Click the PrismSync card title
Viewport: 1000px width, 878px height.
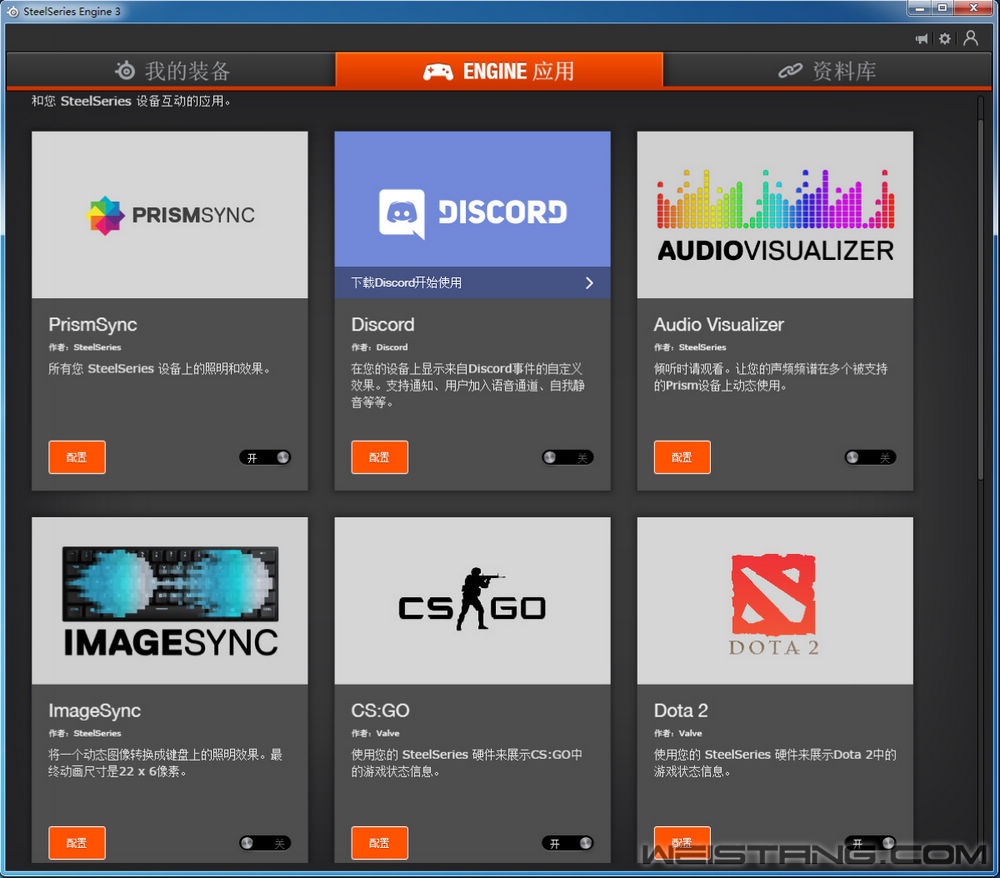point(93,325)
